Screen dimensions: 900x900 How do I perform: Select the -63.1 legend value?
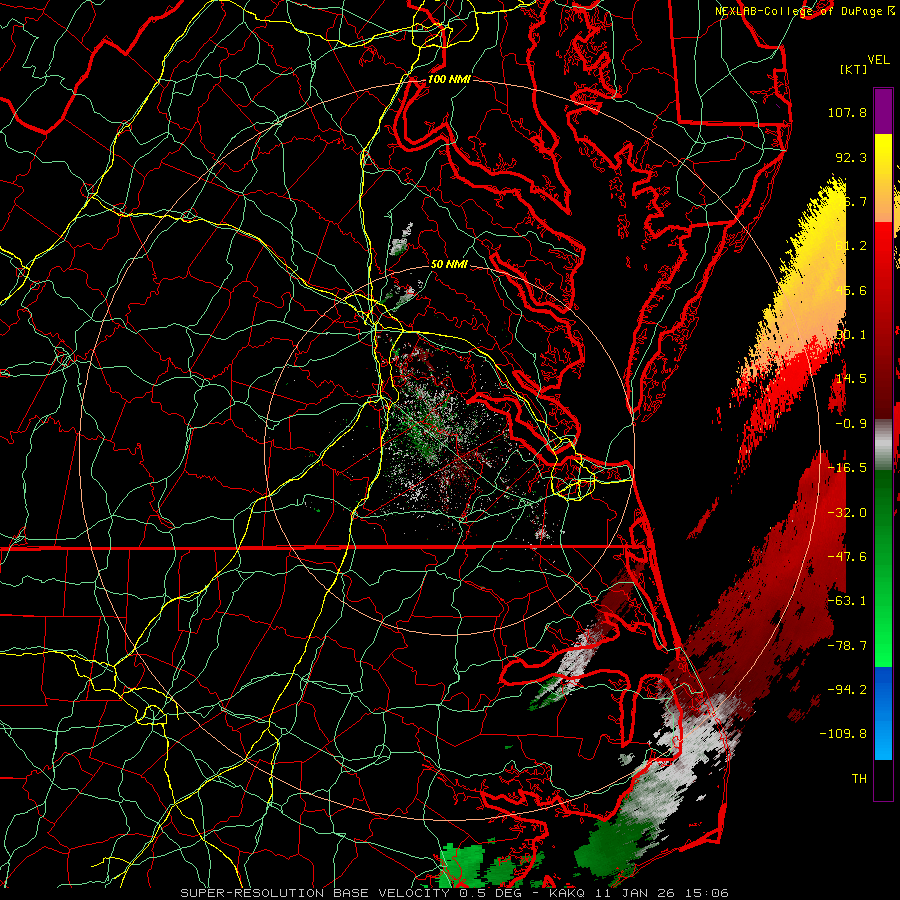coord(847,601)
